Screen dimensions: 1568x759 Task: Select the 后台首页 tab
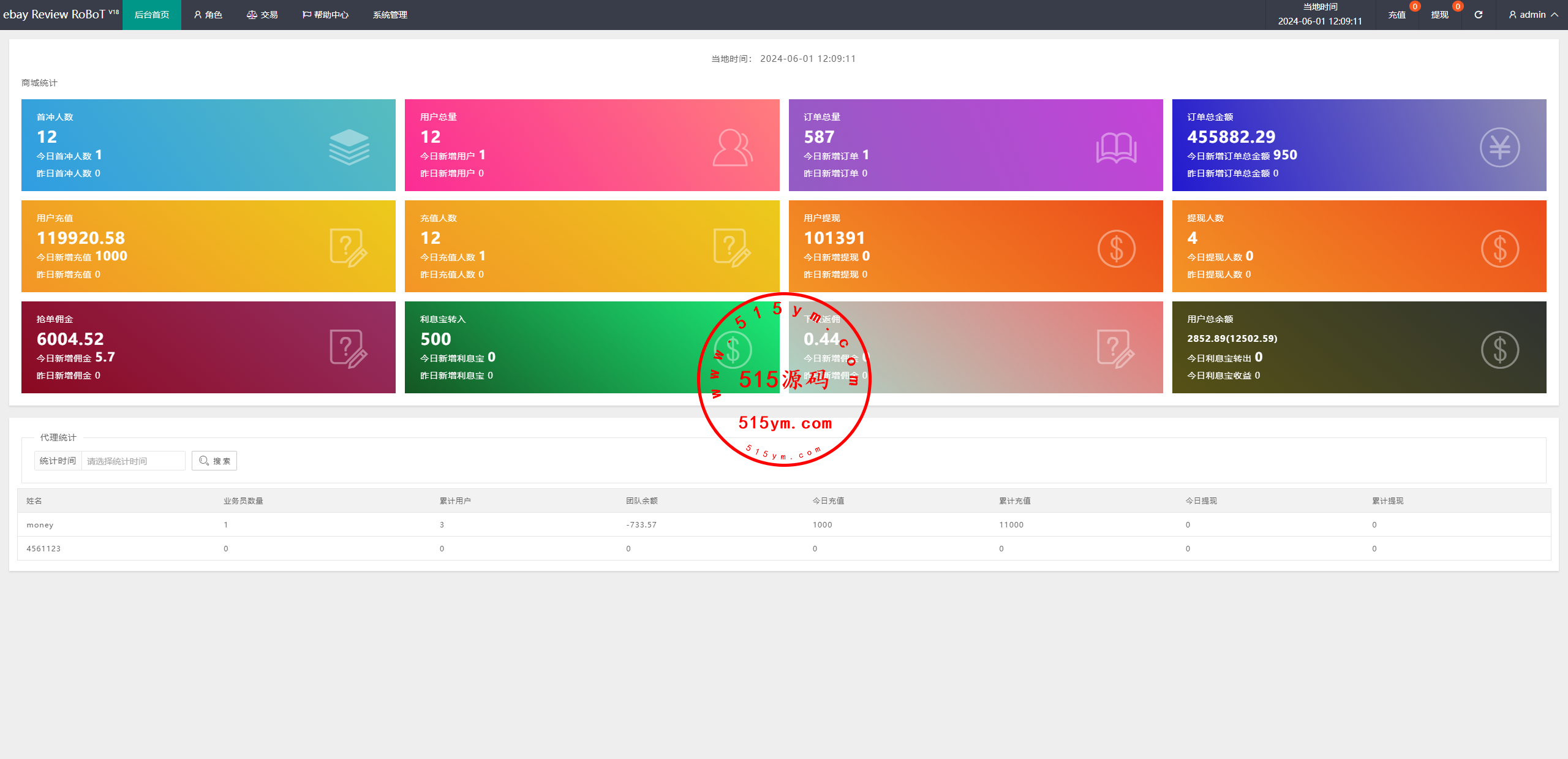[x=152, y=15]
